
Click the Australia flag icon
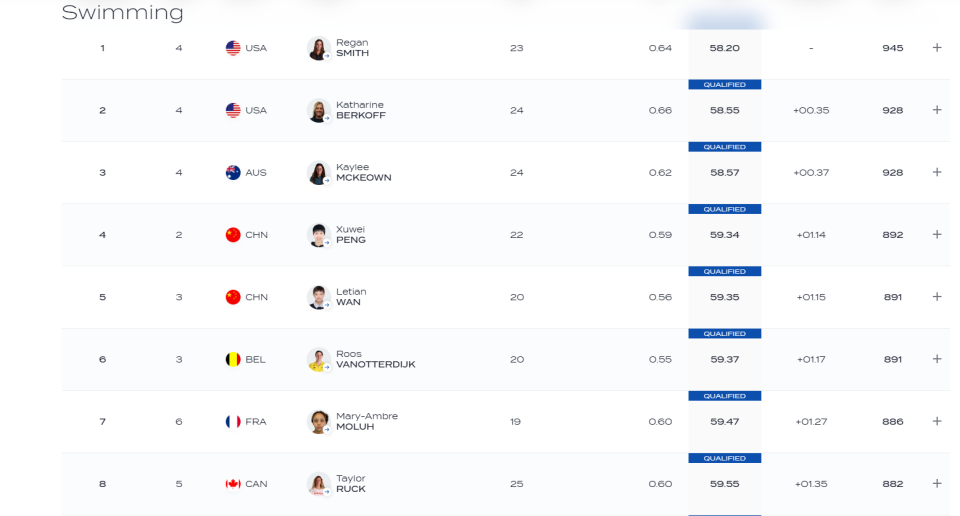click(x=233, y=173)
